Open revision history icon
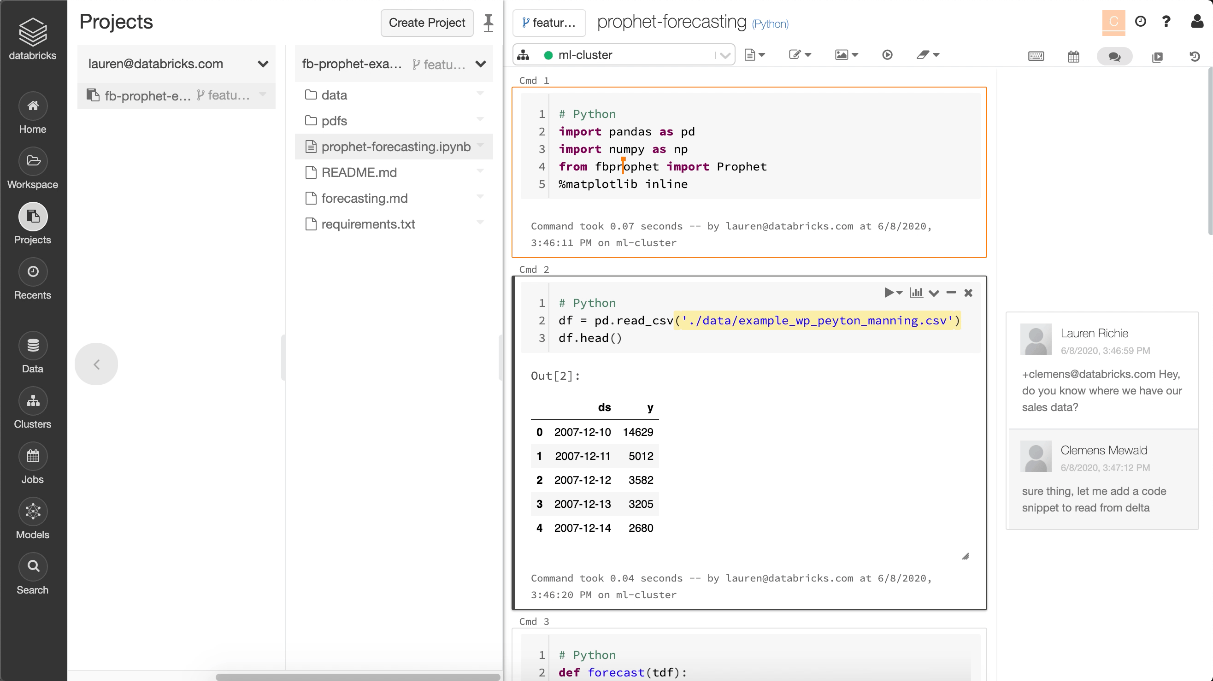 pyautogui.click(x=1194, y=57)
